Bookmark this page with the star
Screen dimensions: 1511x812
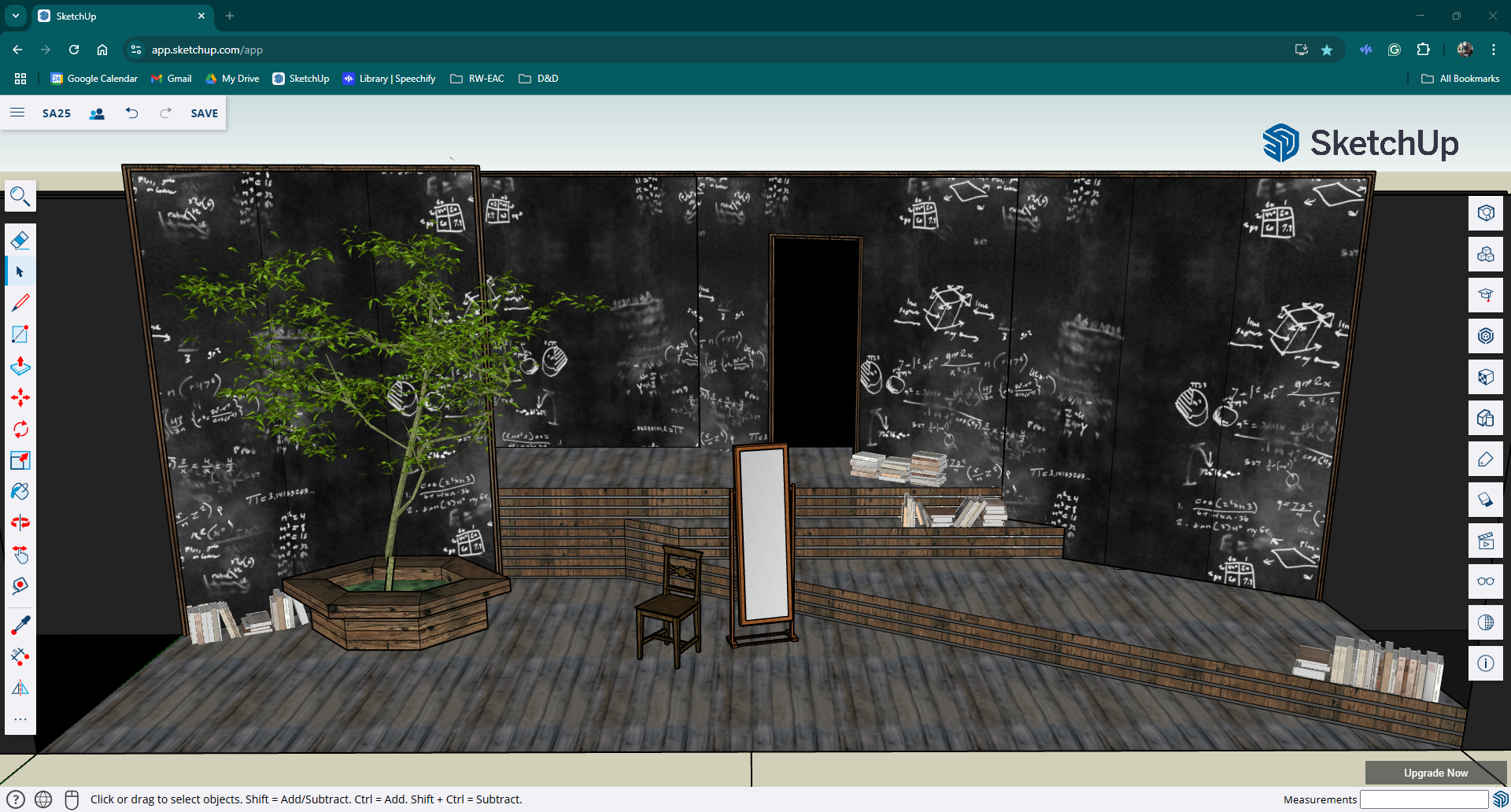tap(1327, 50)
